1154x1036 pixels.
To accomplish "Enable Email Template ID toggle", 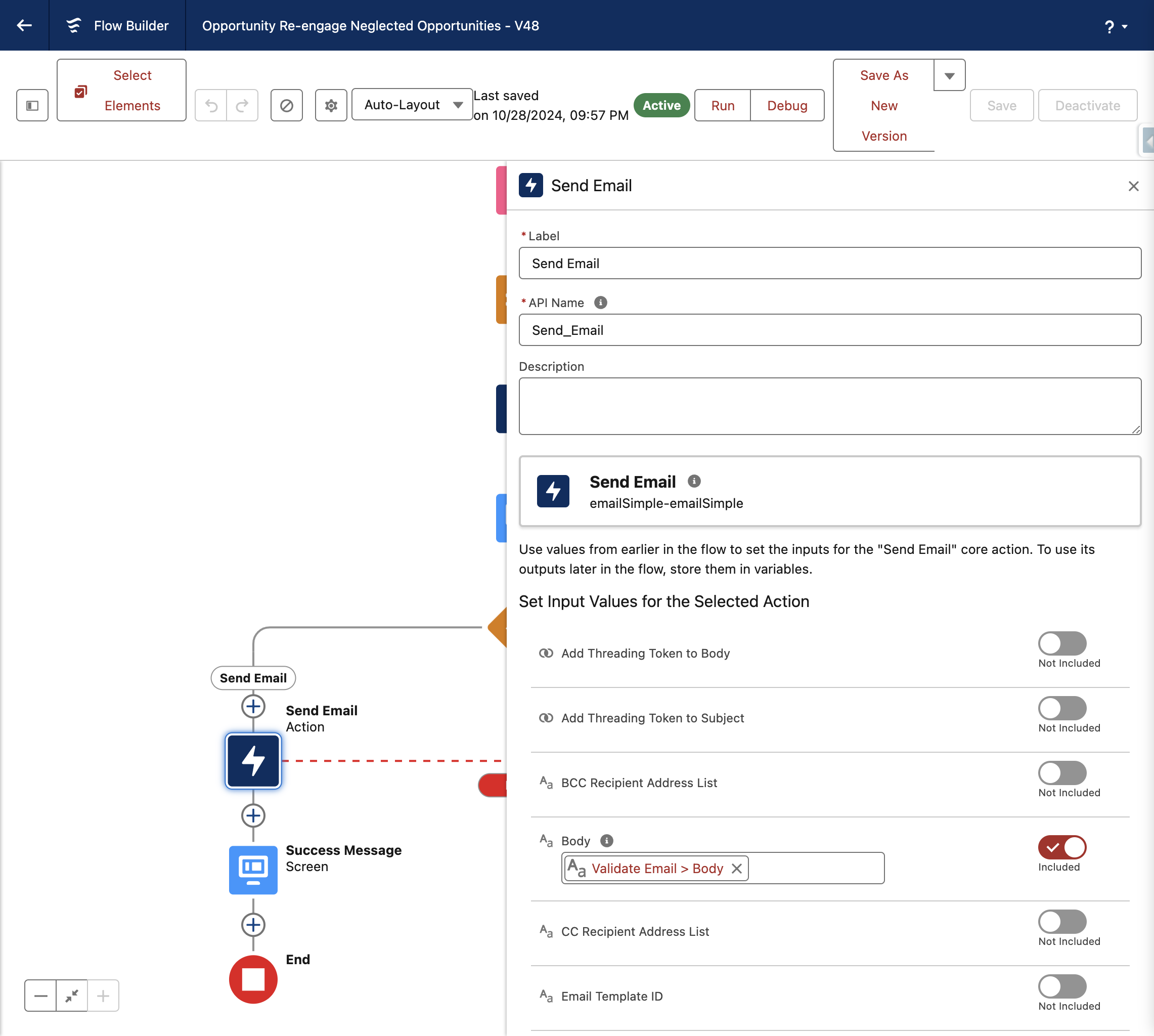I will [1062, 986].
